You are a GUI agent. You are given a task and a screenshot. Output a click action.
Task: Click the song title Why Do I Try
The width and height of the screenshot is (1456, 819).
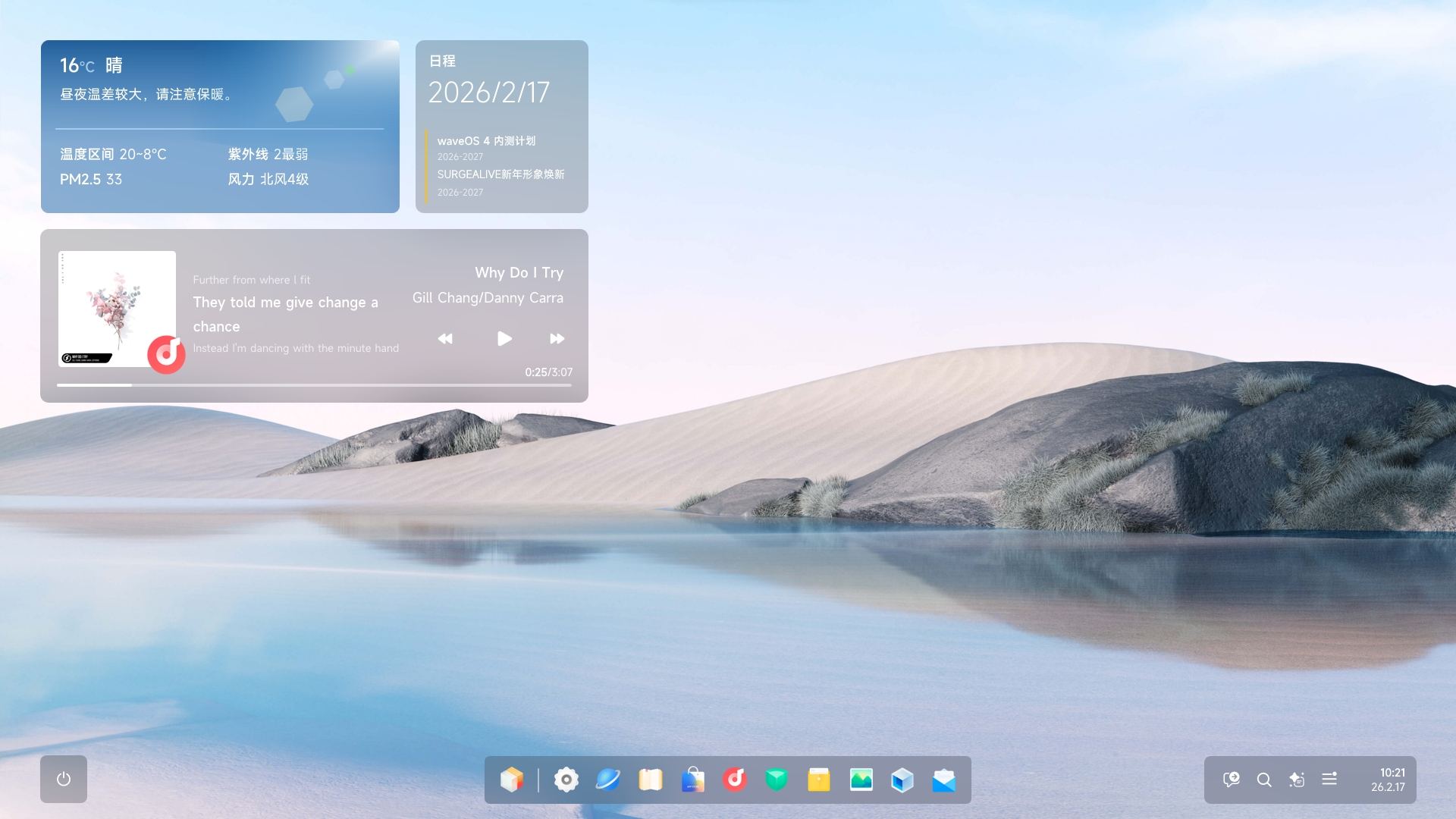[x=519, y=273]
